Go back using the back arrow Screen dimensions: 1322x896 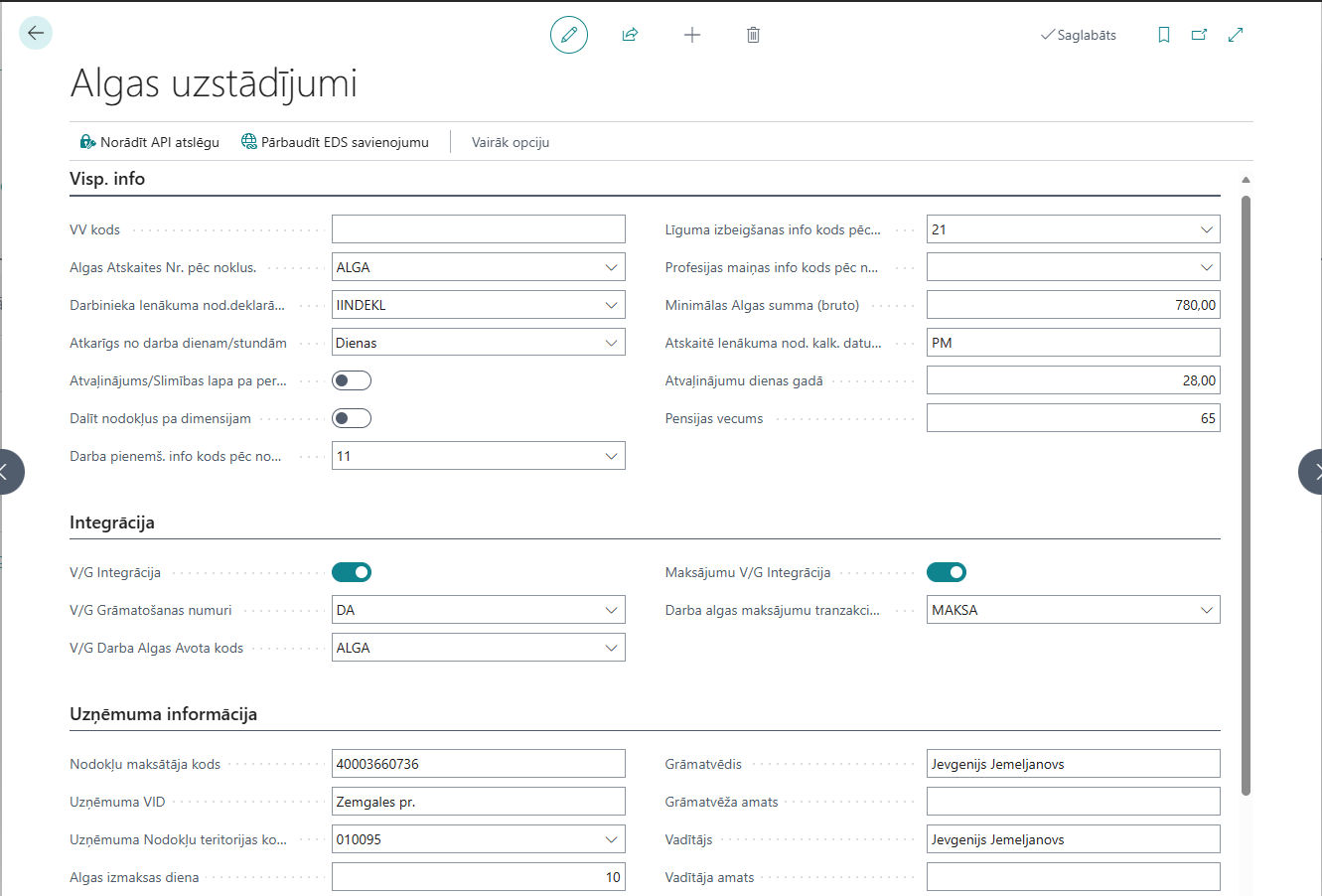[36, 33]
